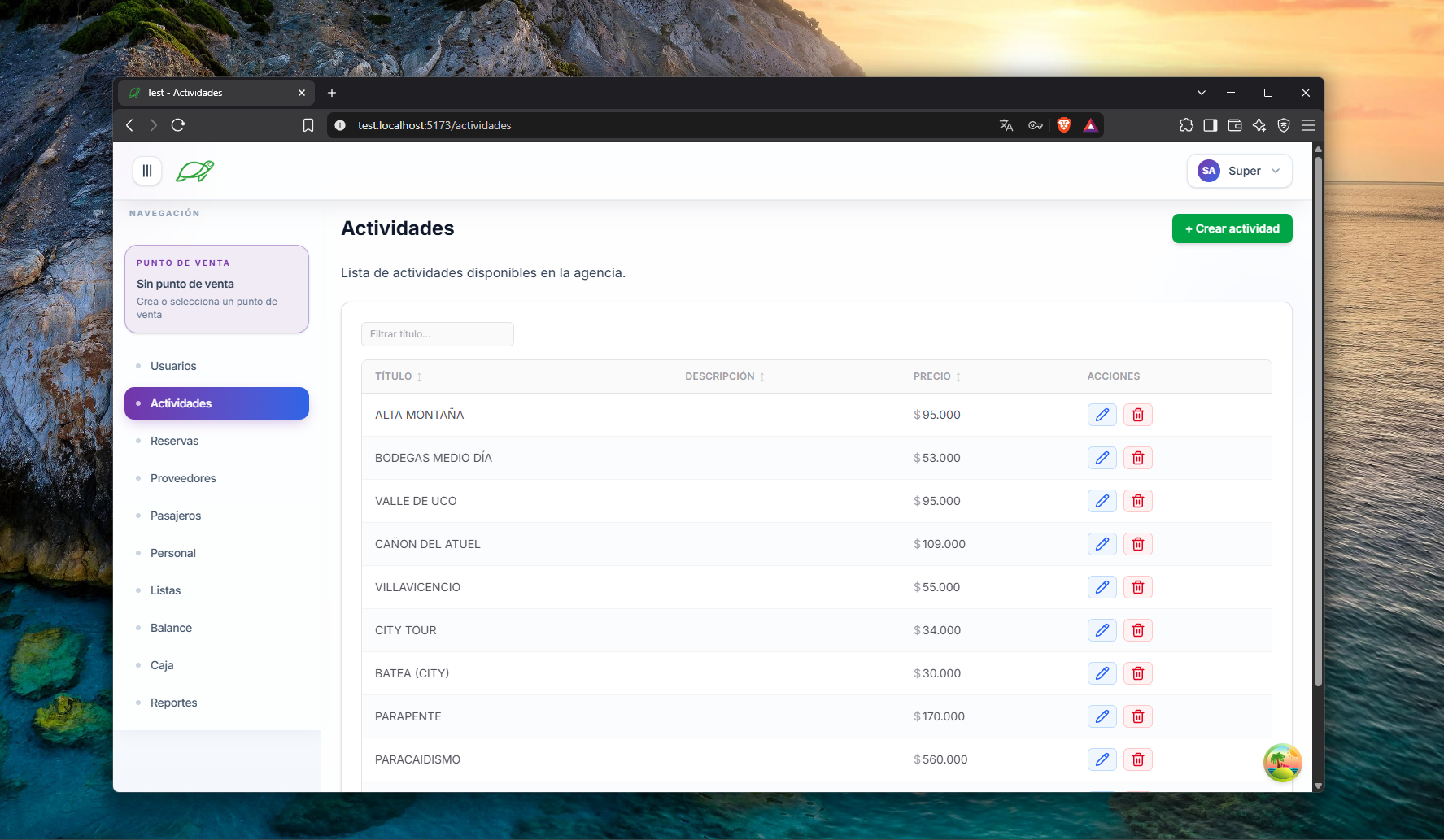The image size is (1444, 840).
Task: Click the Crear actividad button
Action: pyautogui.click(x=1232, y=228)
